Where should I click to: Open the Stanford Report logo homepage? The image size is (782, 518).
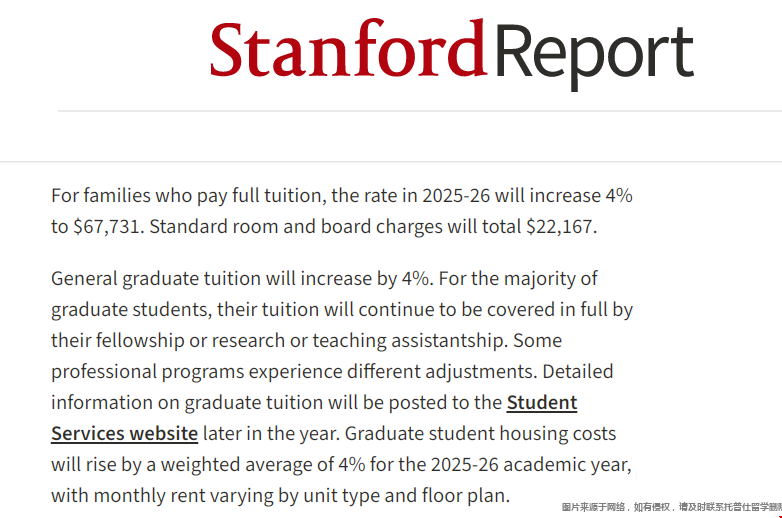click(x=452, y=54)
